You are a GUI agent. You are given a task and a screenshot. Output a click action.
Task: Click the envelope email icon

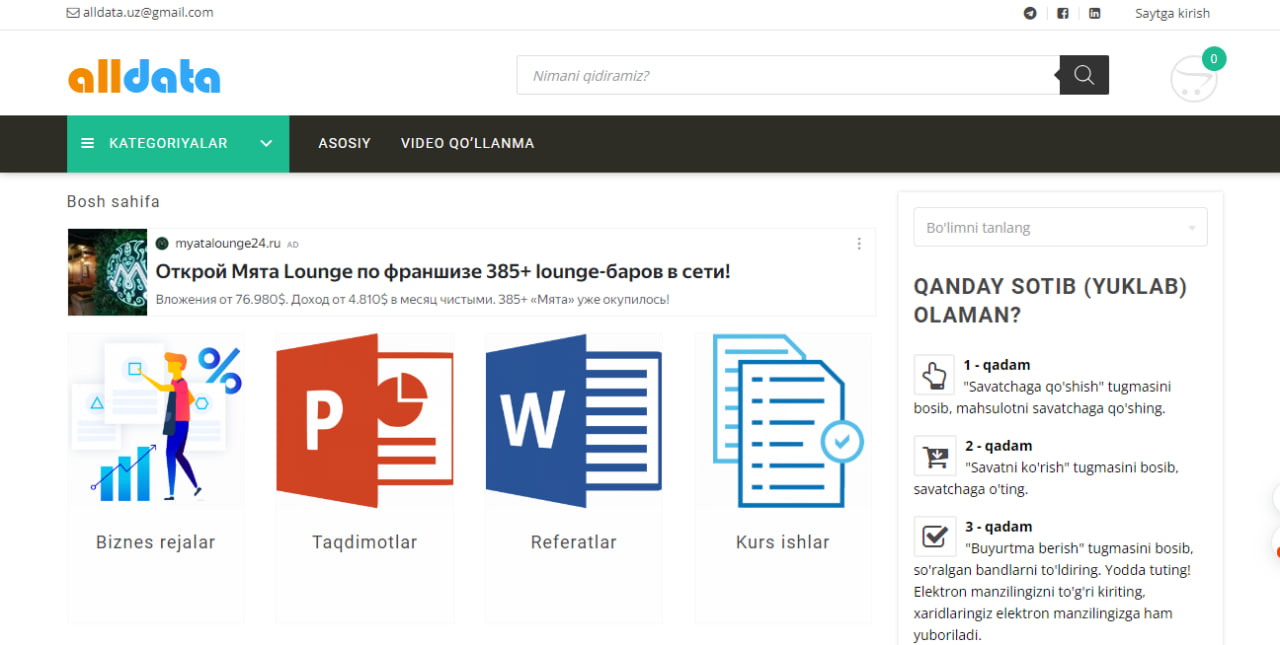(x=73, y=13)
